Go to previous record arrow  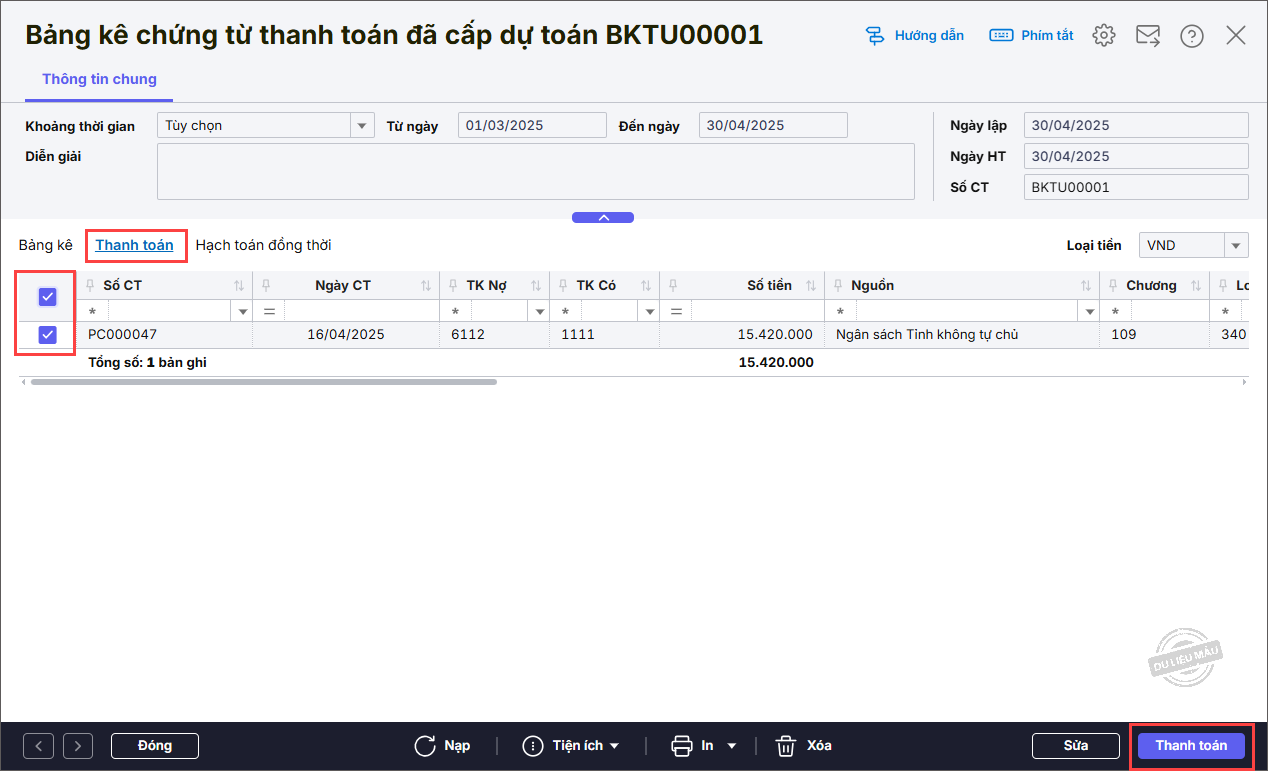coord(38,746)
